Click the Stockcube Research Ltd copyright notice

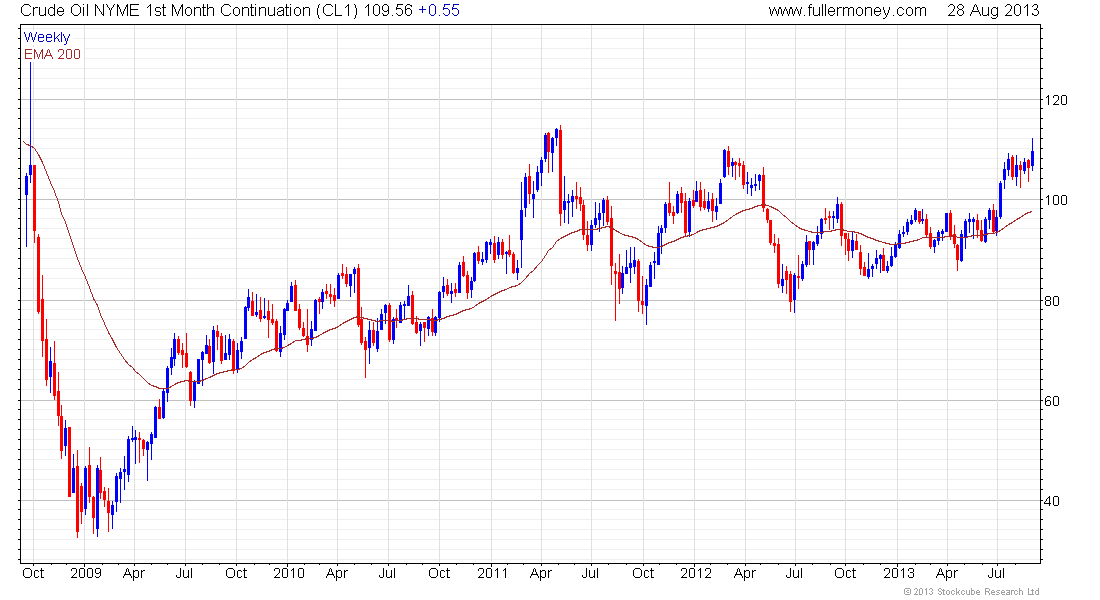pos(972,592)
